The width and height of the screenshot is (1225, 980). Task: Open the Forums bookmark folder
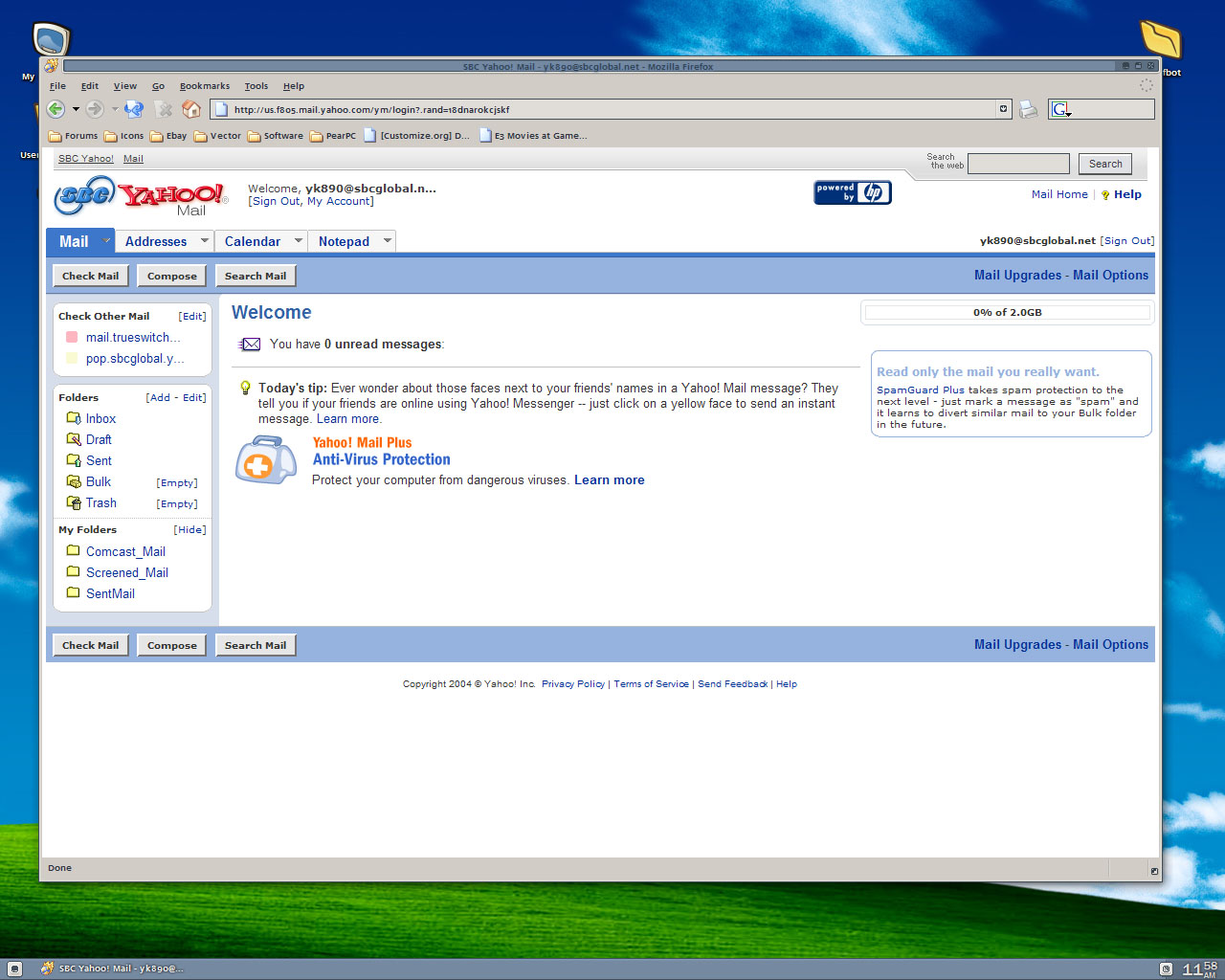coord(74,136)
